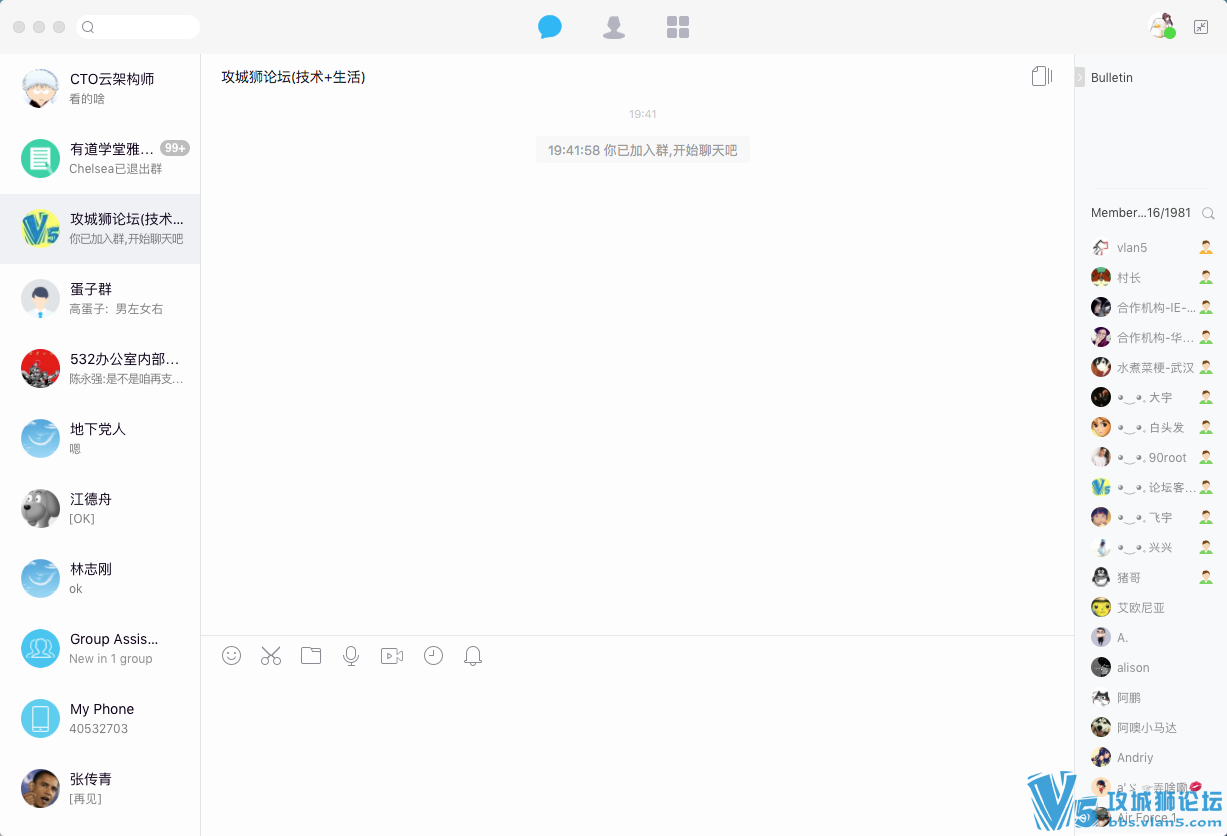Select the member labeled 大宇
The width and height of the screenshot is (1227, 836).
(1151, 397)
